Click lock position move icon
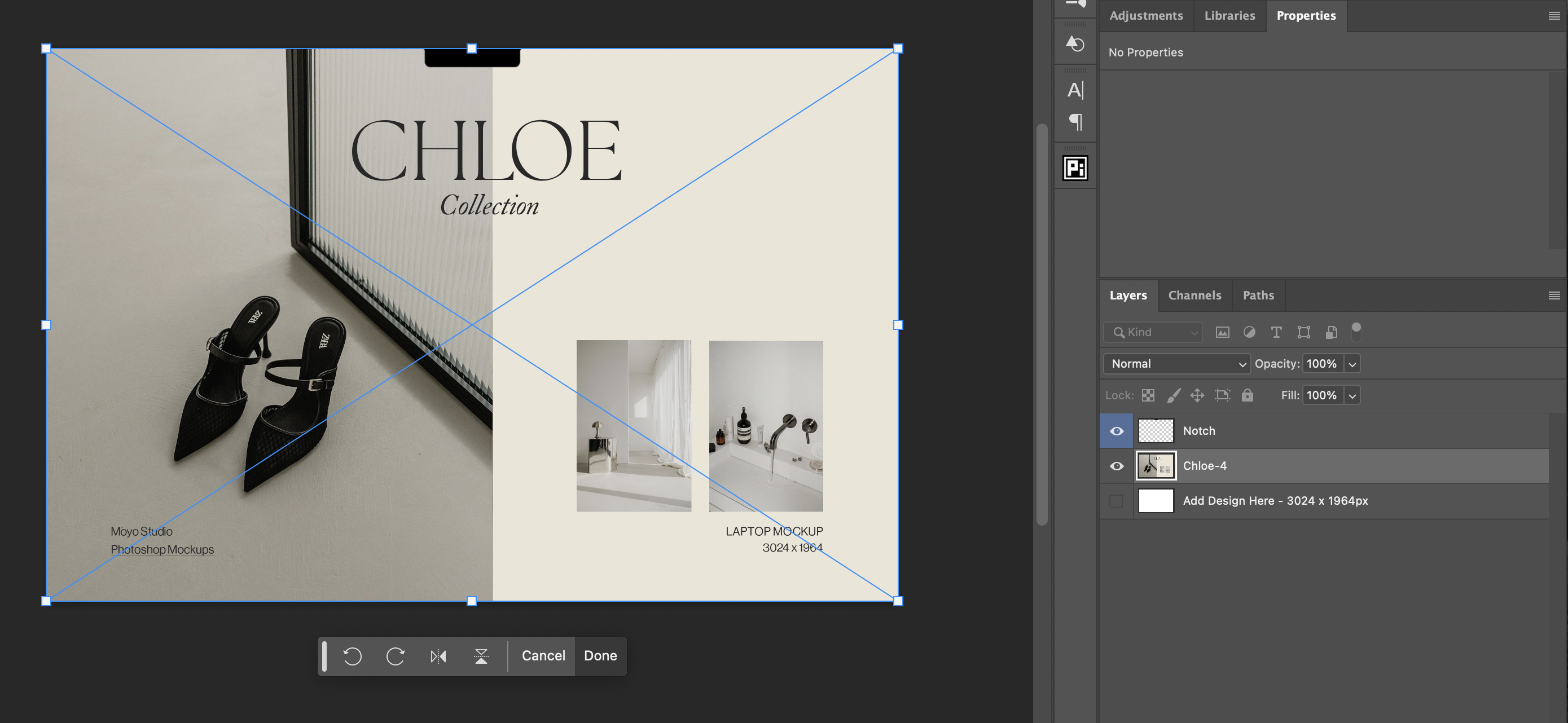1568x723 pixels. [x=1197, y=395]
